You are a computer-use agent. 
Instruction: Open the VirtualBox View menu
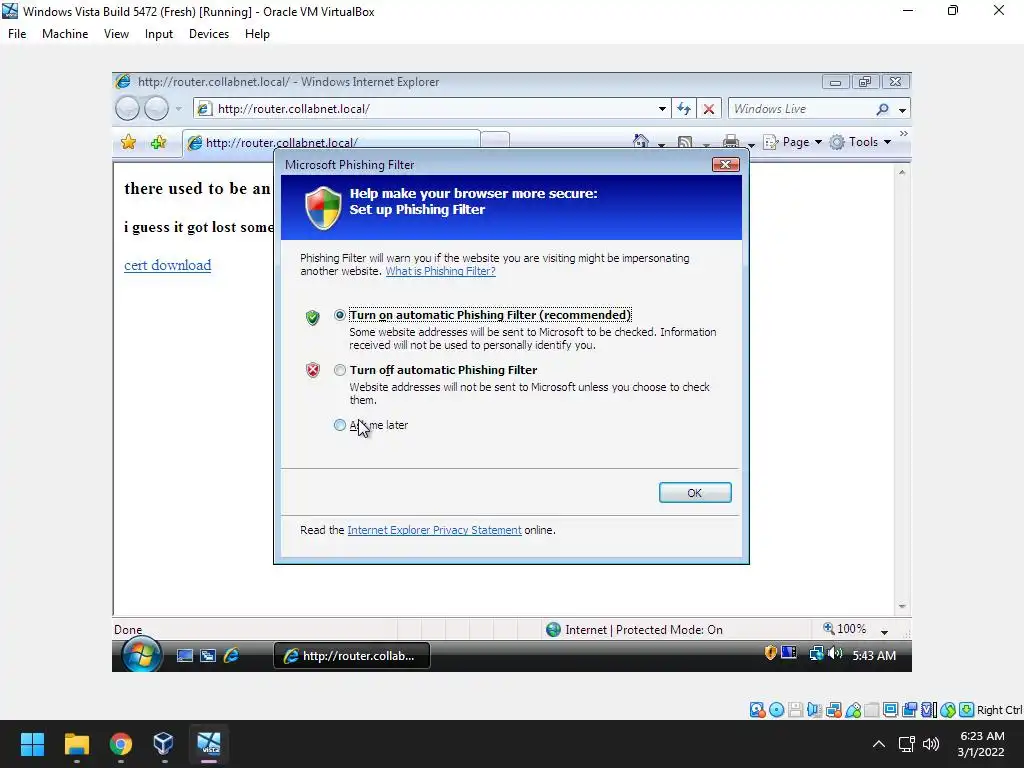(x=116, y=34)
